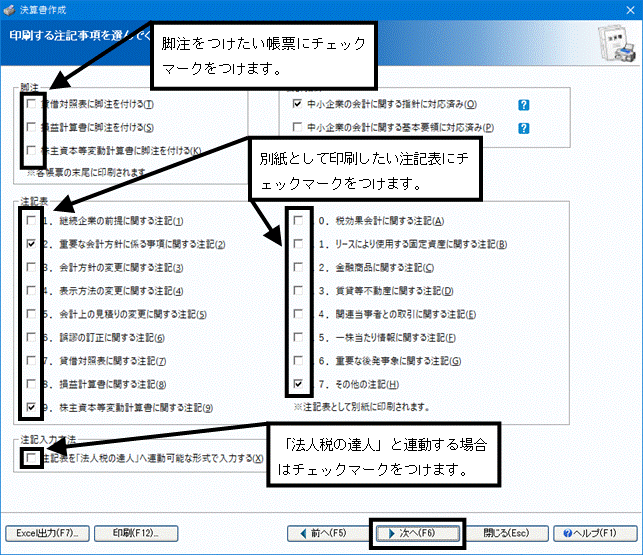643x555 pixels.
Task: Click Excel出力(F7) button
Action: coord(47,534)
